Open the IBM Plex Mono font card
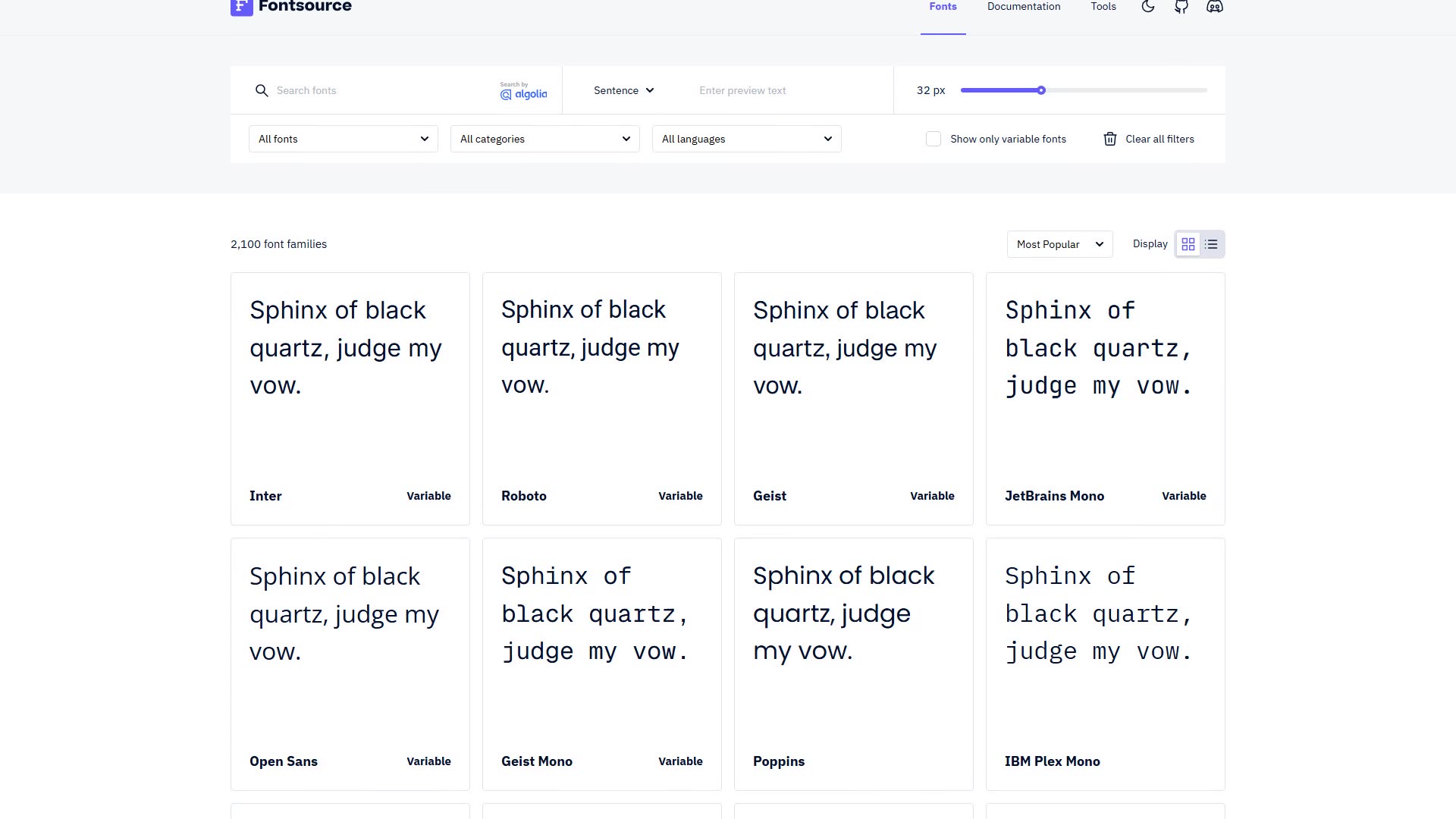Screen dimensions: 1456x819 (1106, 664)
